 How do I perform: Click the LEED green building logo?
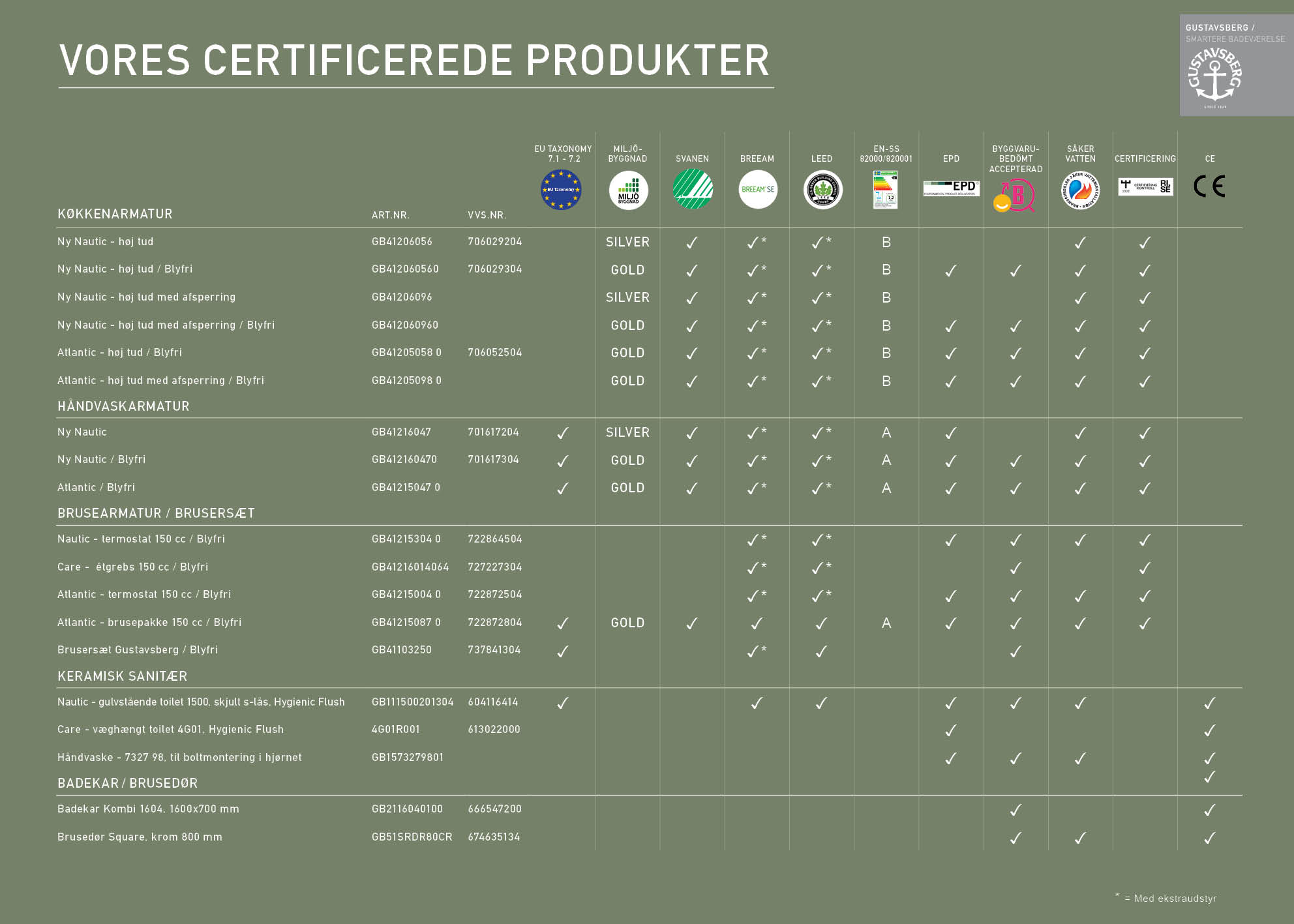(822, 190)
